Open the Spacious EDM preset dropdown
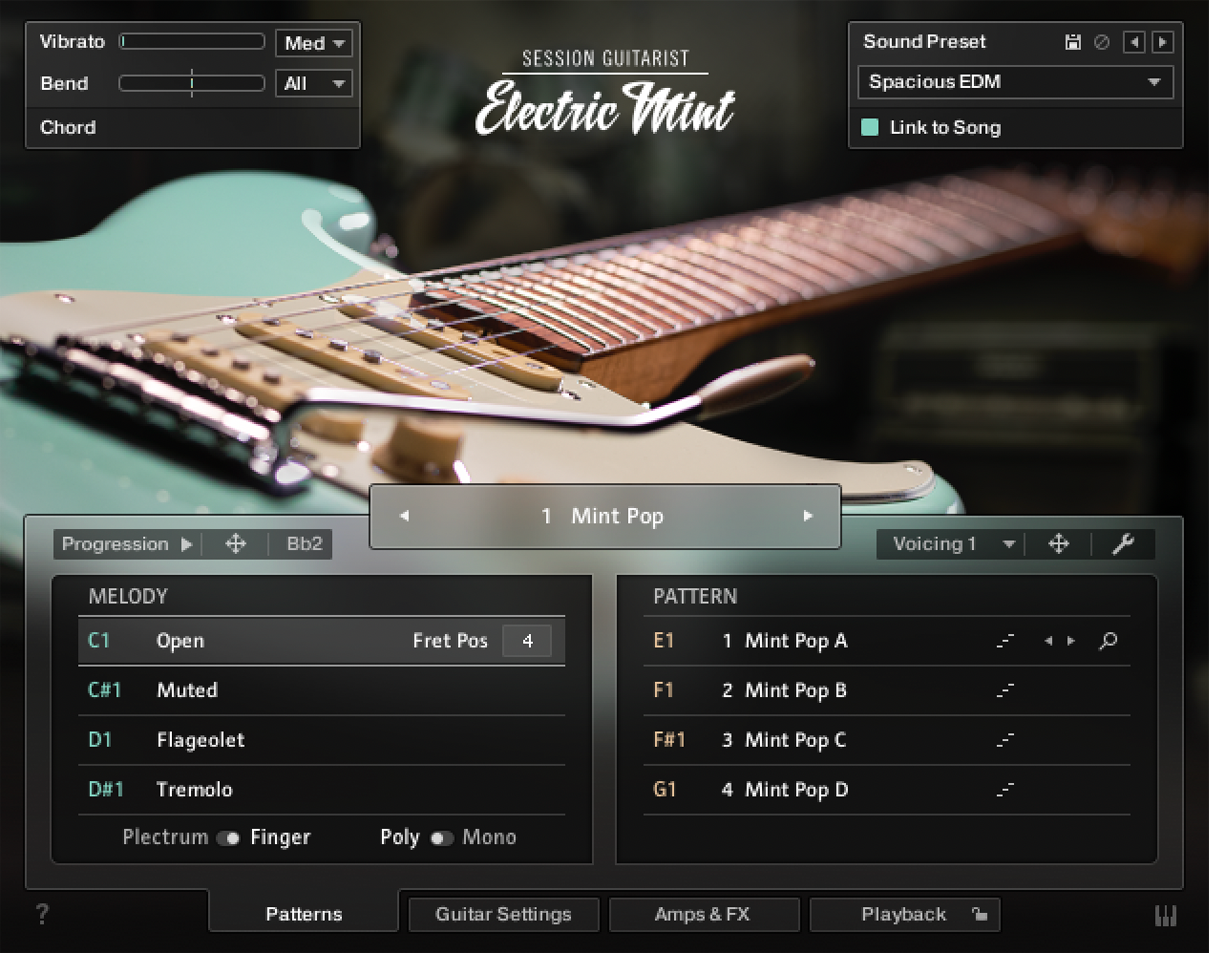This screenshot has width=1209, height=953. tap(1014, 82)
